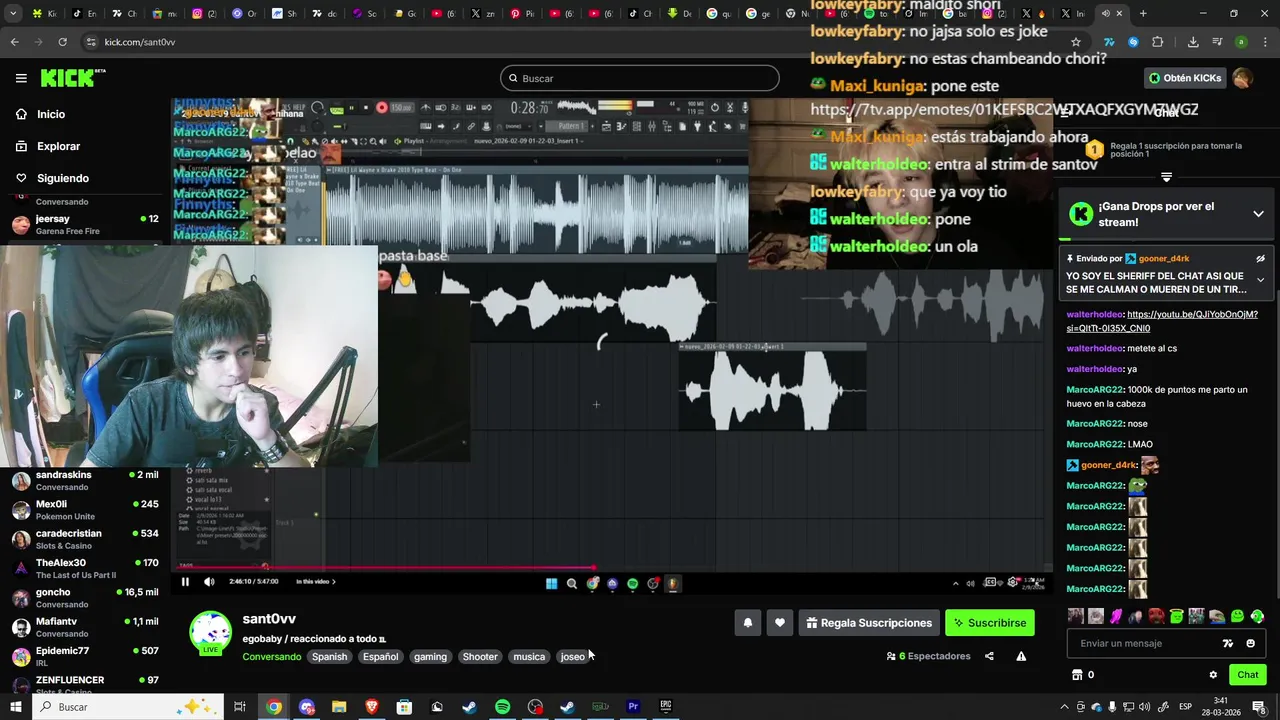1280x720 pixels.
Task: Select the gaming tag
Action: click(x=430, y=657)
